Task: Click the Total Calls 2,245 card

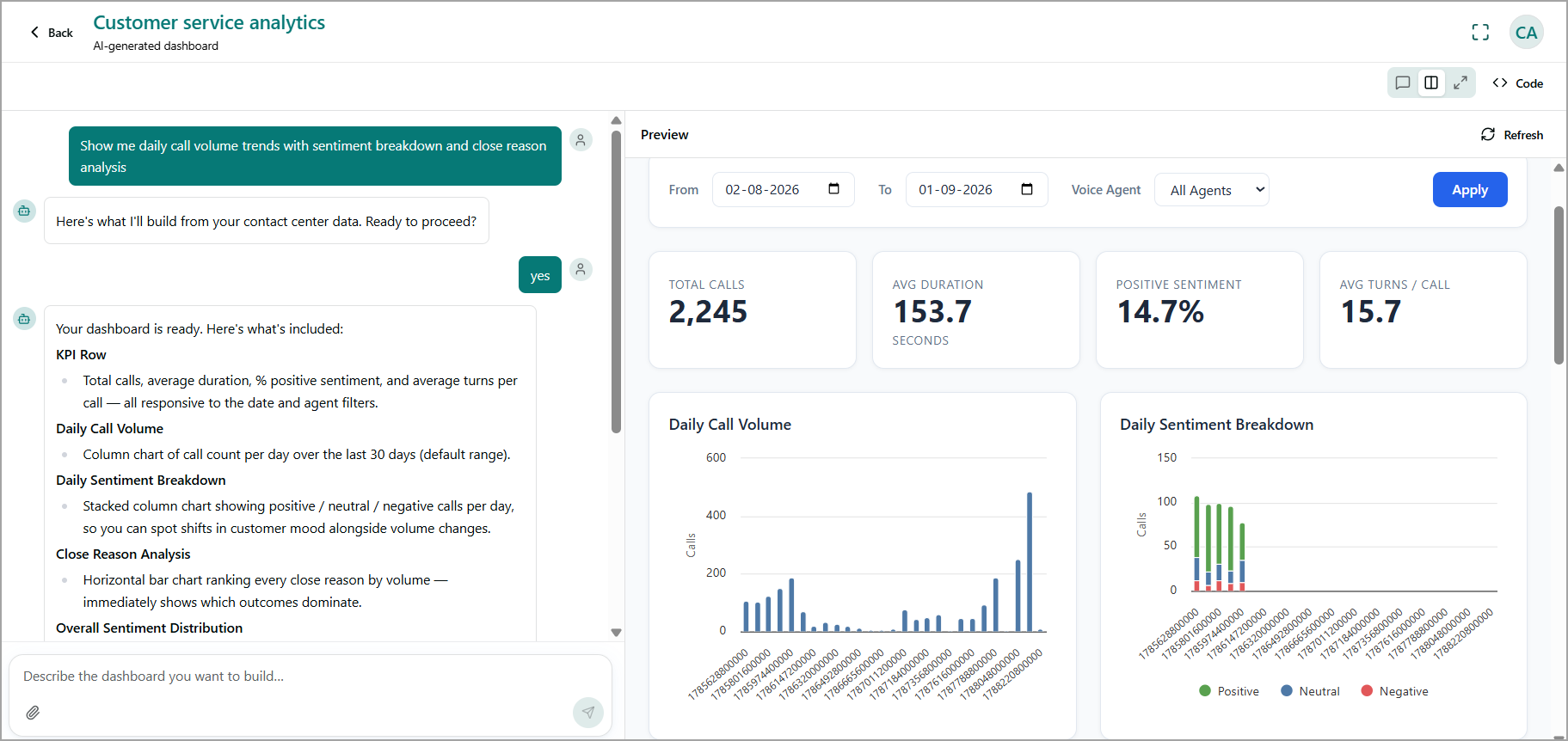Action: pos(753,309)
